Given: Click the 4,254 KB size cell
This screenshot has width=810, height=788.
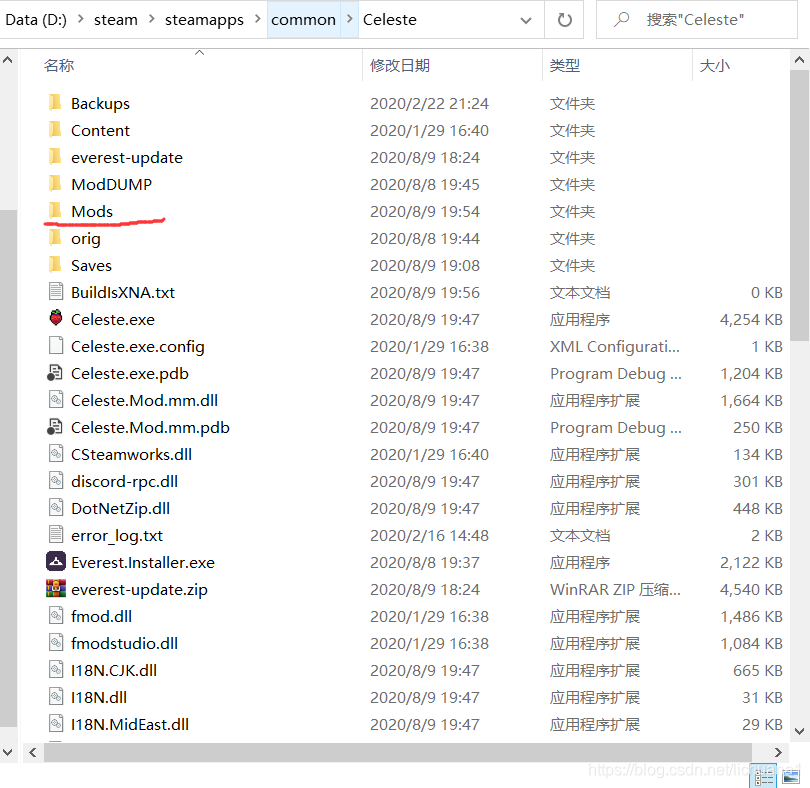Looking at the screenshot, I should click(751, 319).
